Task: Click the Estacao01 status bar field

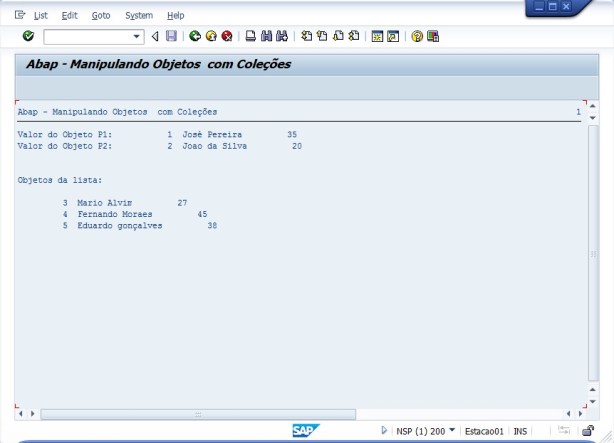Action: (x=484, y=430)
